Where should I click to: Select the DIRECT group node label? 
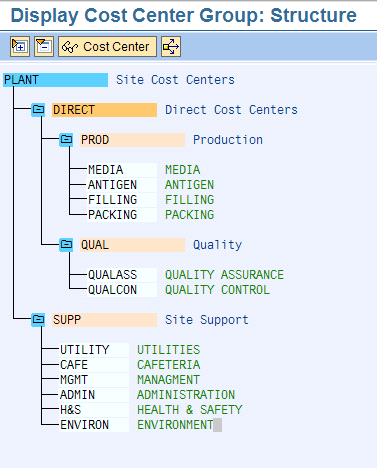coord(104,110)
